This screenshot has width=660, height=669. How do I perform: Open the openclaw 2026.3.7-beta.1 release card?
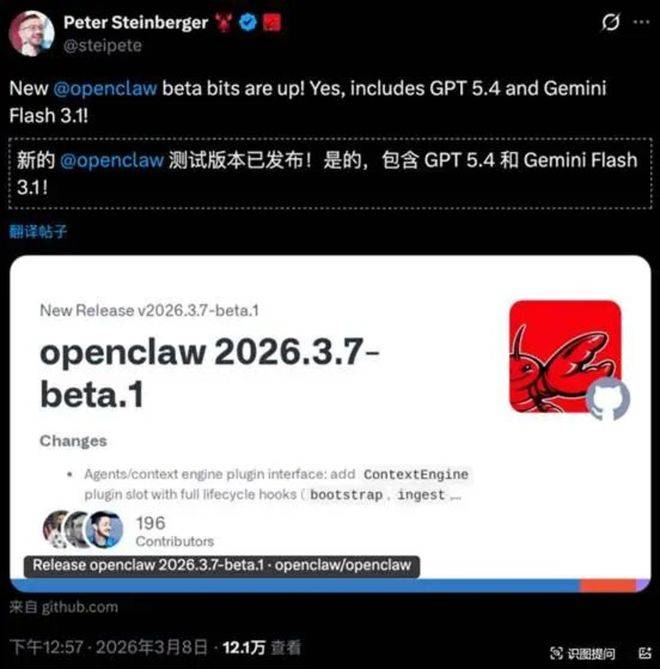330,423
